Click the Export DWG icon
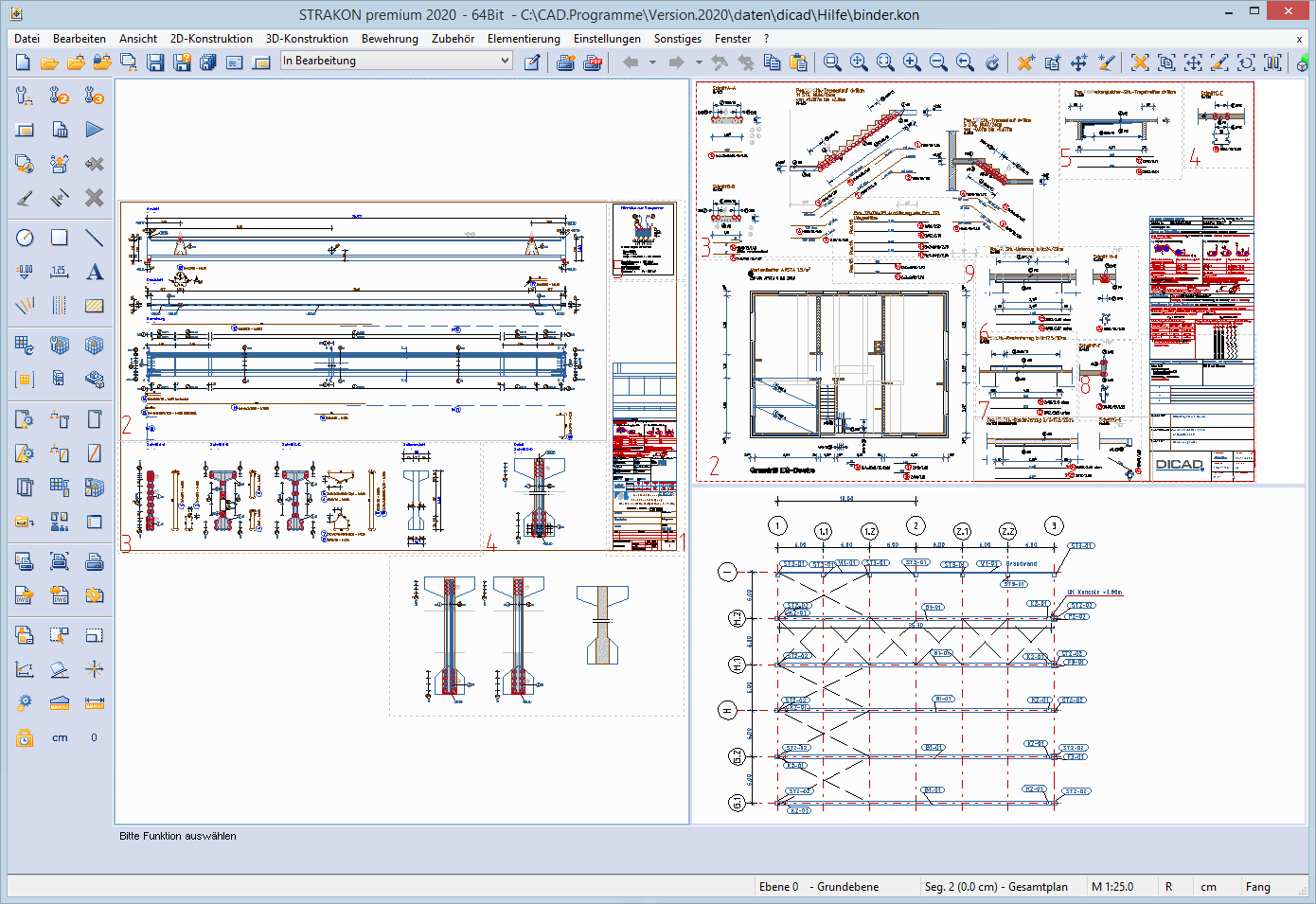 (x=25, y=594)
